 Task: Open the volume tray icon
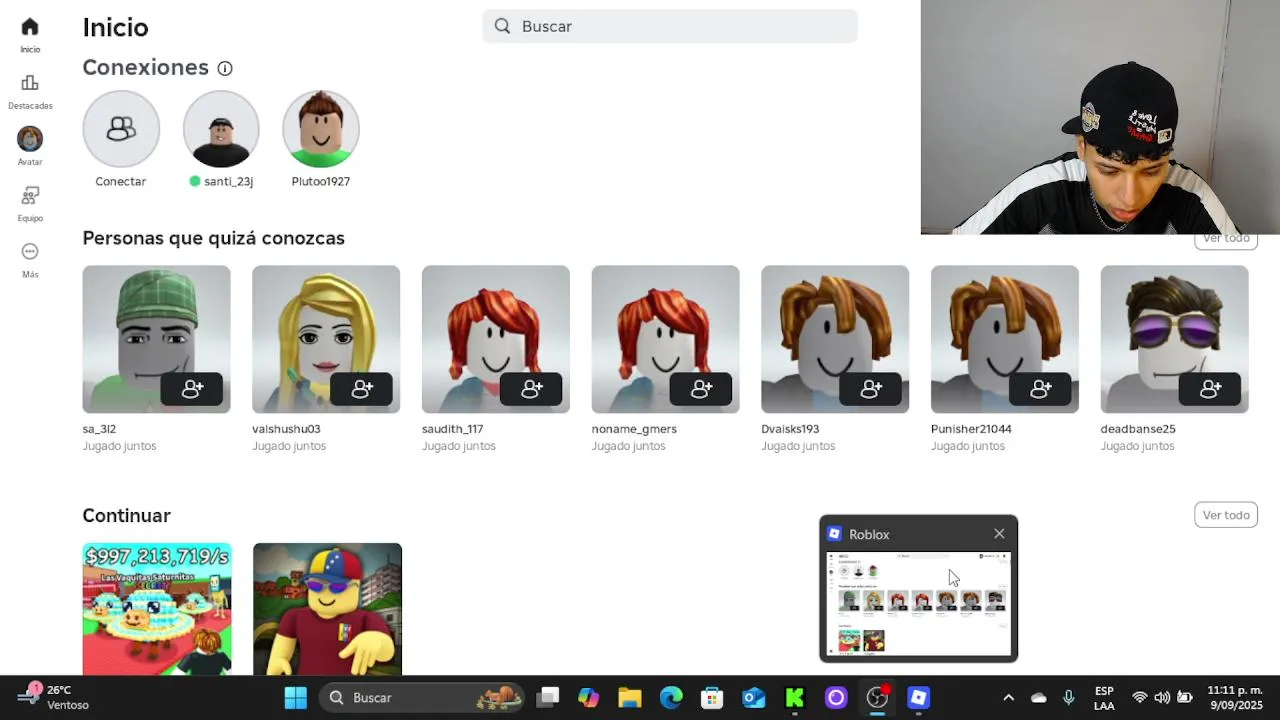(x=1162, y=698)
